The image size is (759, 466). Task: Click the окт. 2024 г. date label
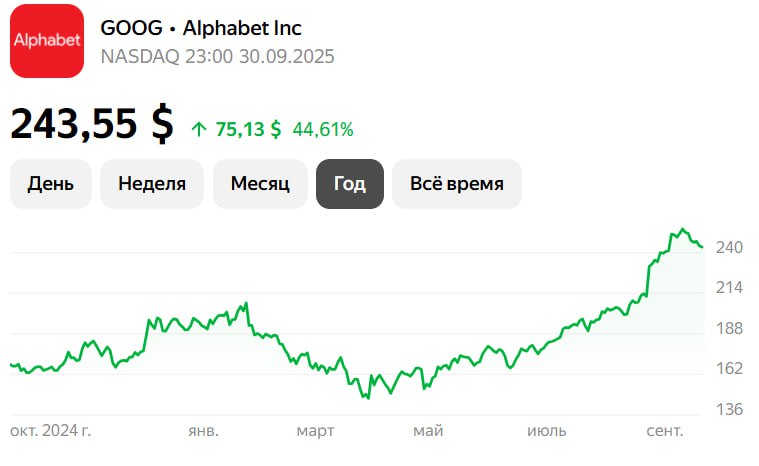(51, 431)
